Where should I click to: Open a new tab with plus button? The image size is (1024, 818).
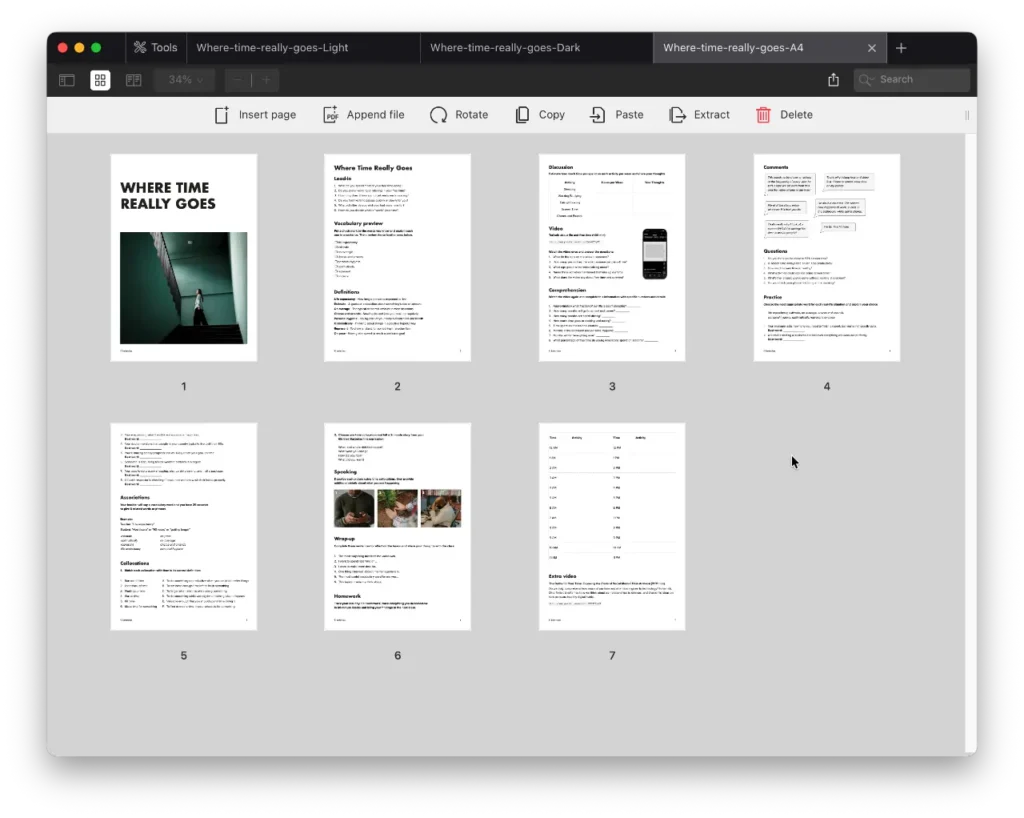[901, 48]
